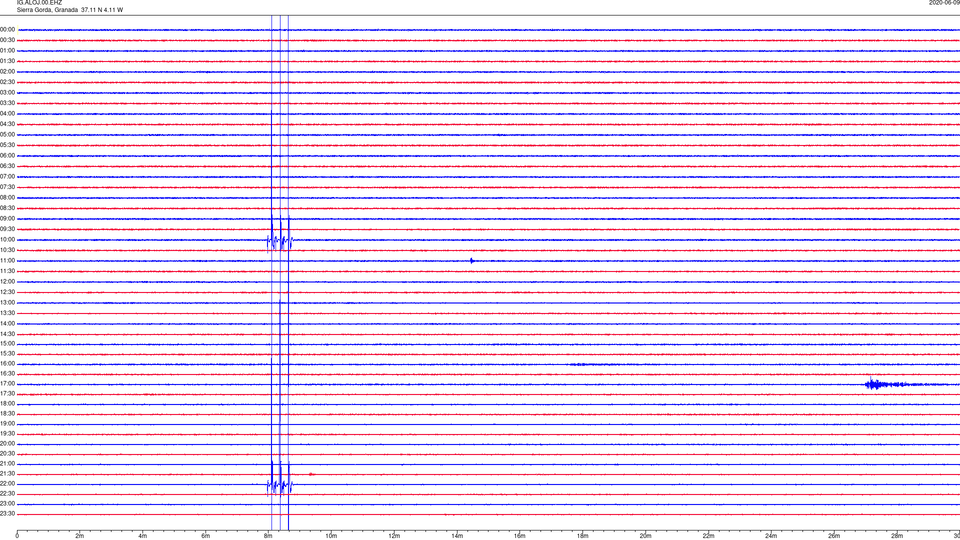Select the 23:00 time label
960x540 pixels.
[8, 504]
